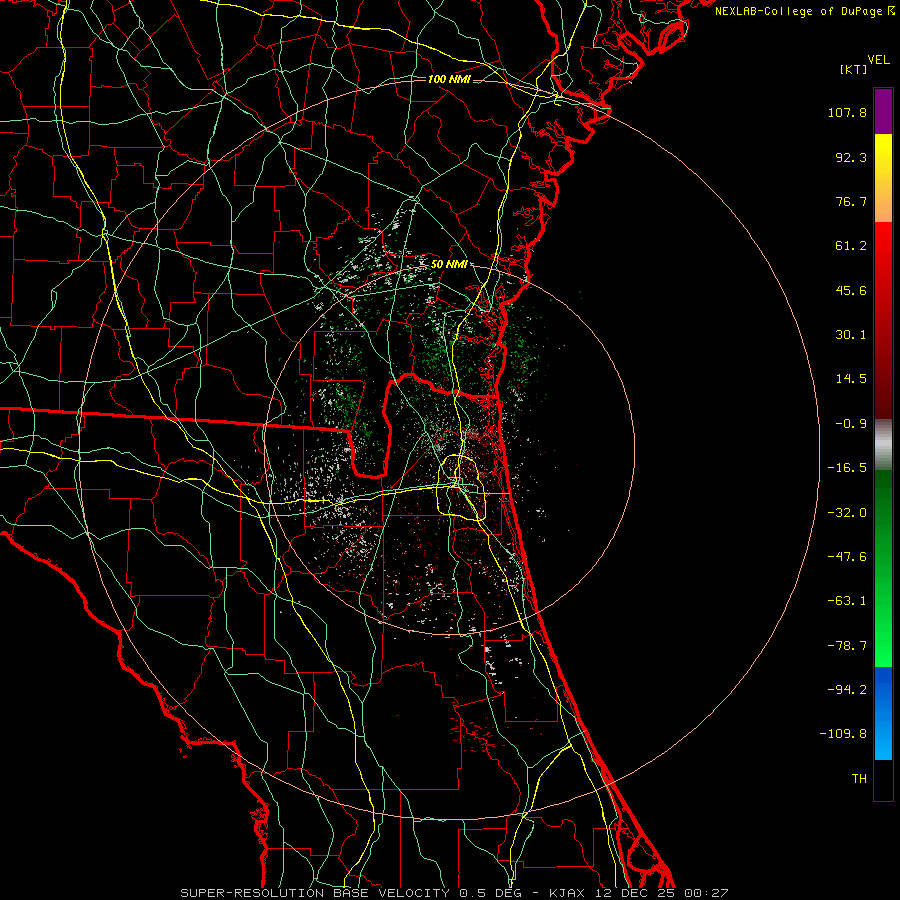Click the TH legend label

pos(859,779)
